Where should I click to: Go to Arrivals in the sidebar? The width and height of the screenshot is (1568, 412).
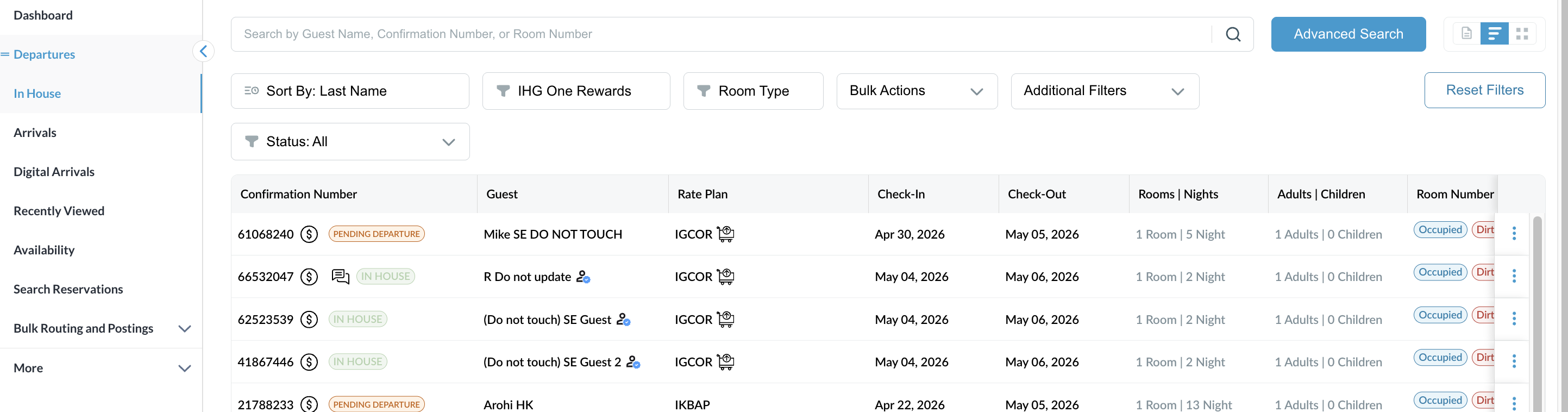click(x=35, y=133)
